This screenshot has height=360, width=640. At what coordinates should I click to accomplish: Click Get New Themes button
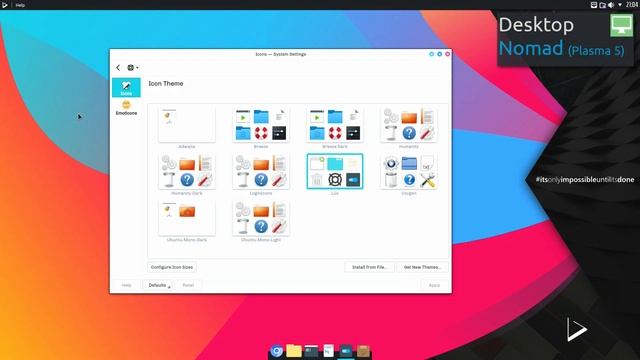tap(422, 267)
